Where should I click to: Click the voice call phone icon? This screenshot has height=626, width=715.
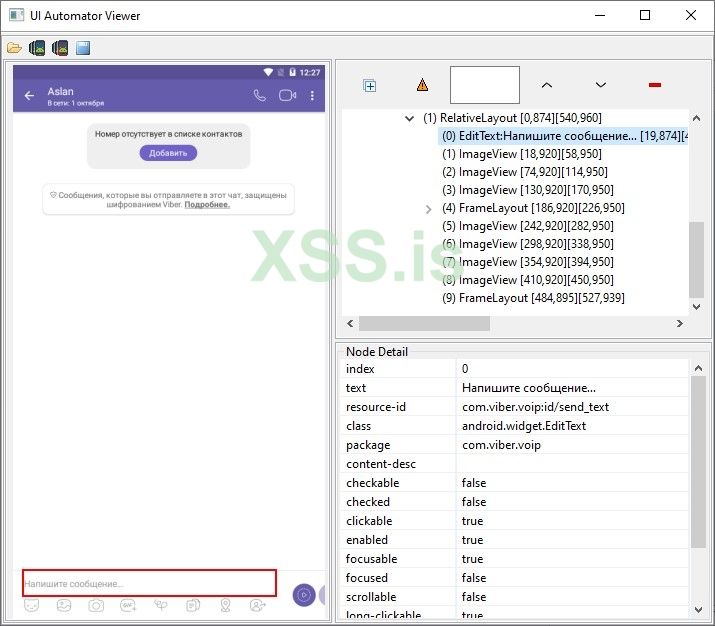[x=259, y=95]
